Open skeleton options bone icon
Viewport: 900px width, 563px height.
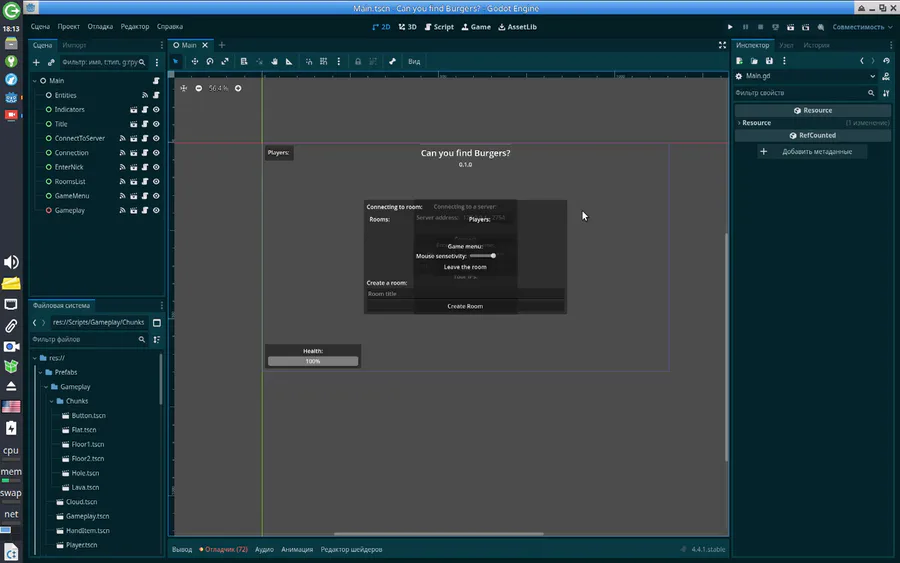393,61
